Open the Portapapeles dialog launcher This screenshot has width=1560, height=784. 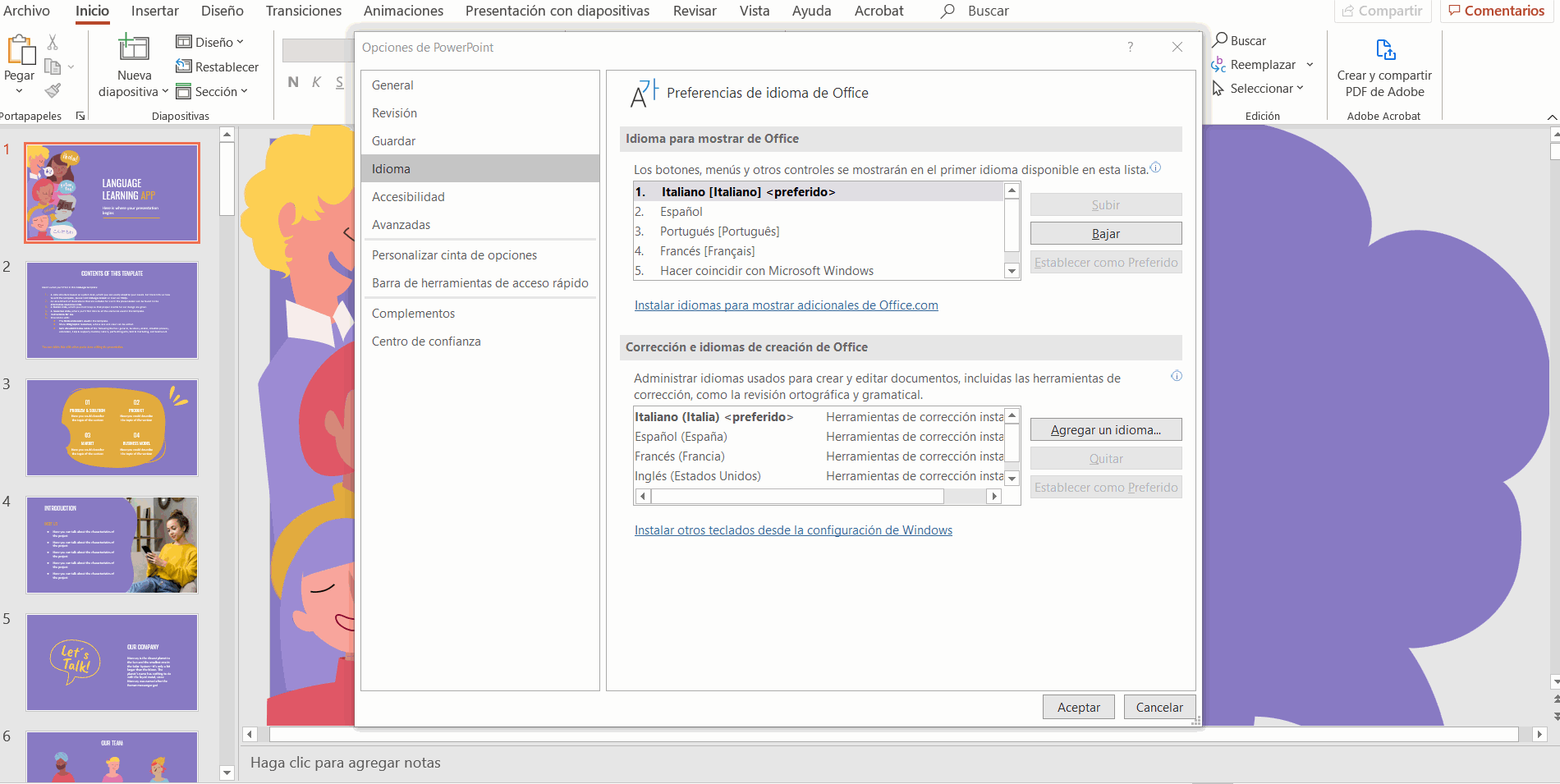(x=80, y=116)
